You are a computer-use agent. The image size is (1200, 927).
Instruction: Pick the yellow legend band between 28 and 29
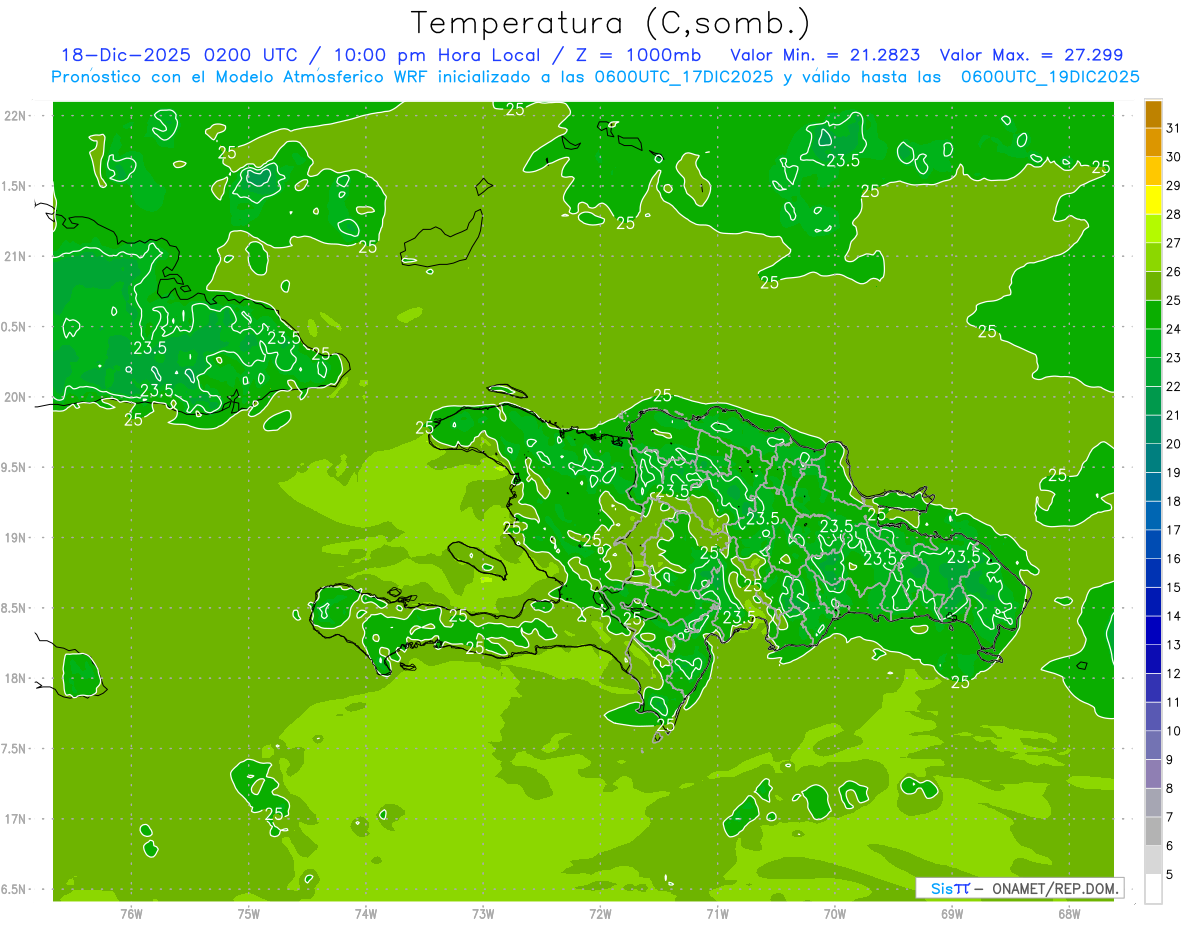coord(1153,200)
